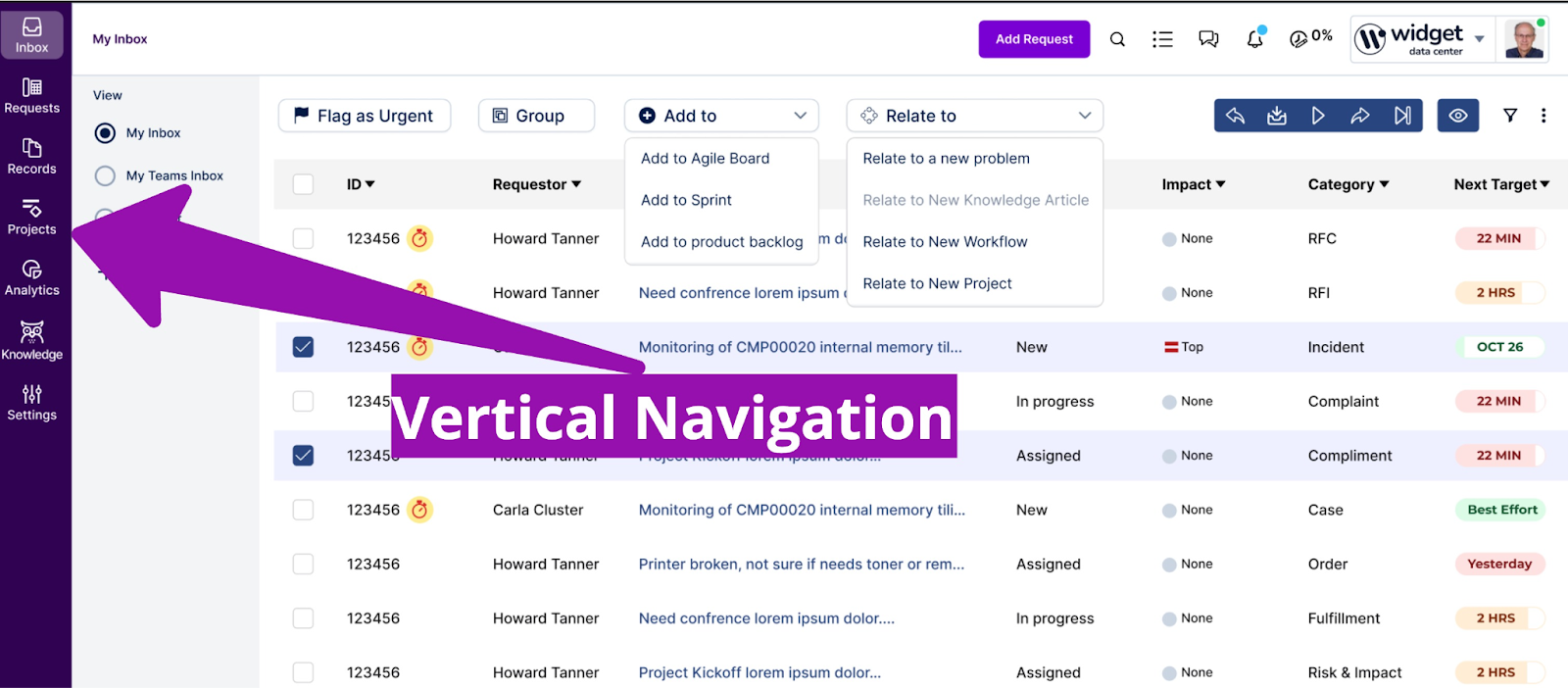Choose Add to product backlog

click(722, 242)
